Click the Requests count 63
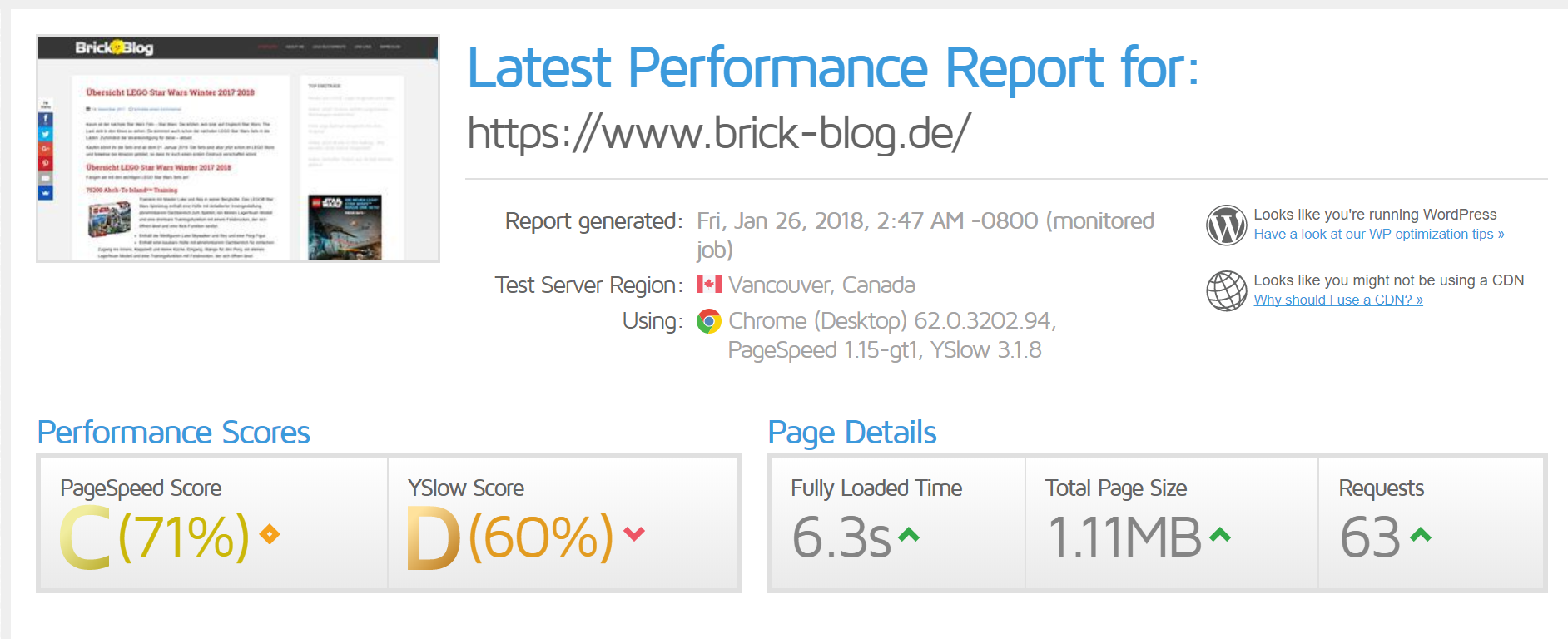Screen dimensions: 1568x639 pos(1371,537)
